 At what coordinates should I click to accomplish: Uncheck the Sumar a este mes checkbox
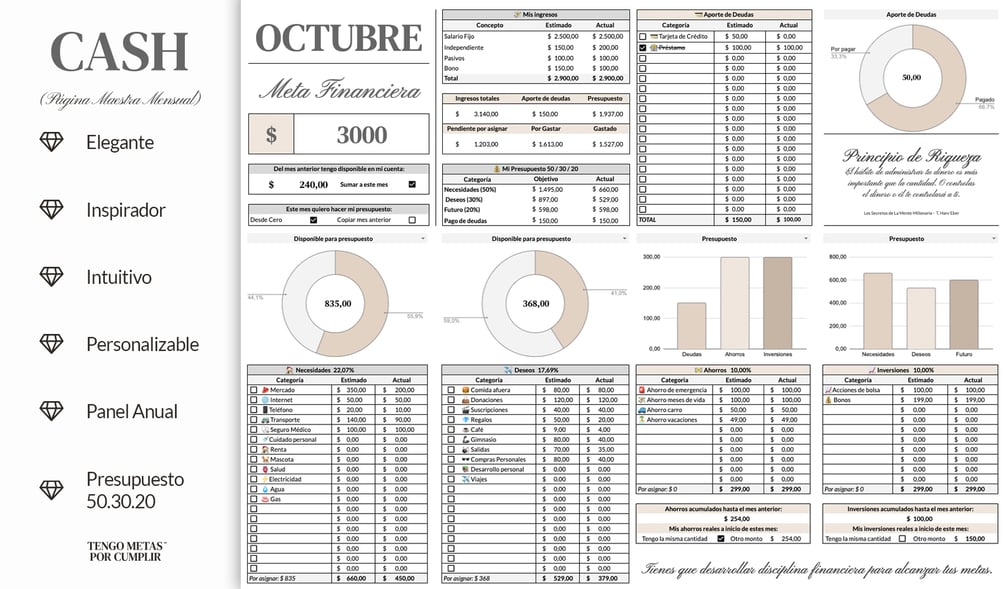point(412,184)
